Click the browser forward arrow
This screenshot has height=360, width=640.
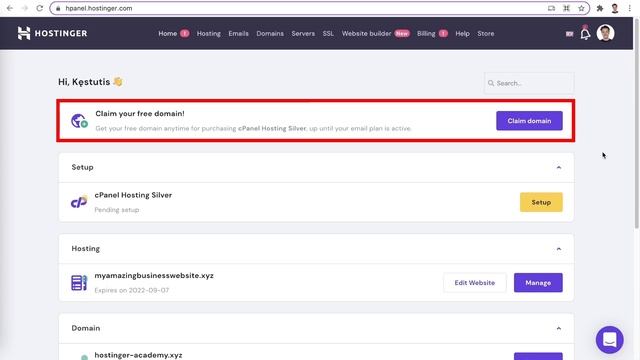[24, 8]
